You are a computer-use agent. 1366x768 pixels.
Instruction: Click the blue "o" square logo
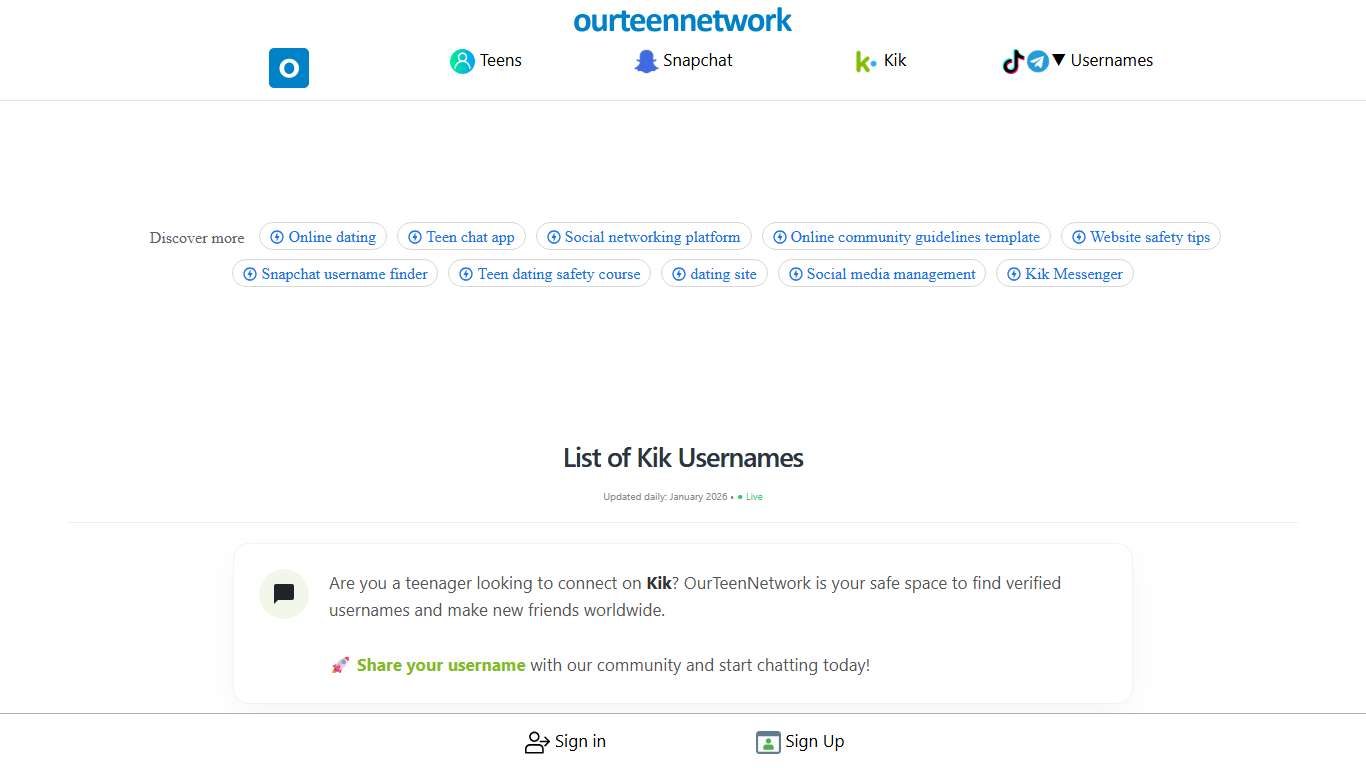tap(288, 68)
